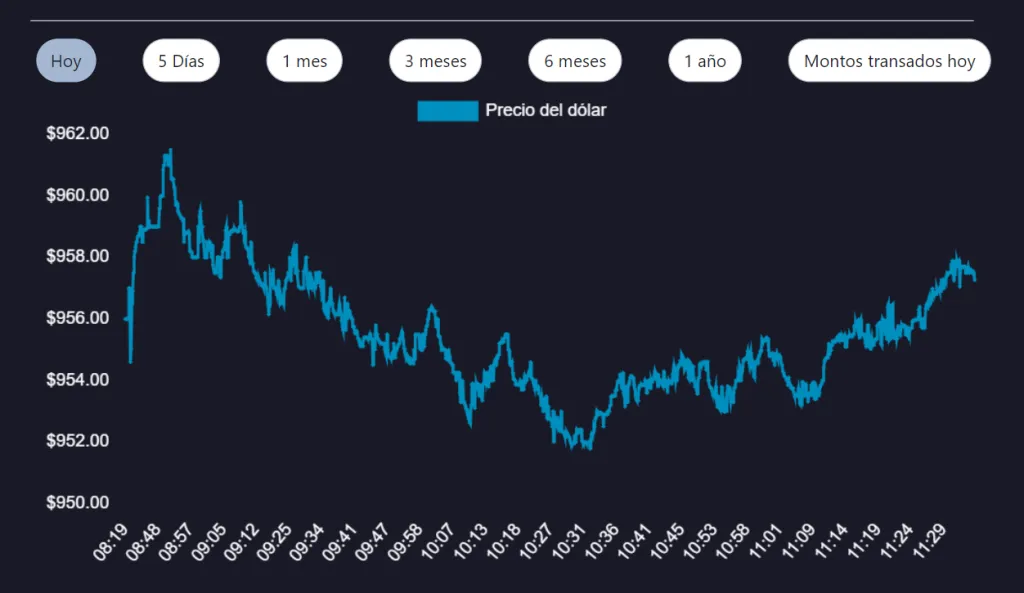Select the 'Hoy' time range tab
The image size is (1024, 593).
pyautogui.click(x=66, y=60)
